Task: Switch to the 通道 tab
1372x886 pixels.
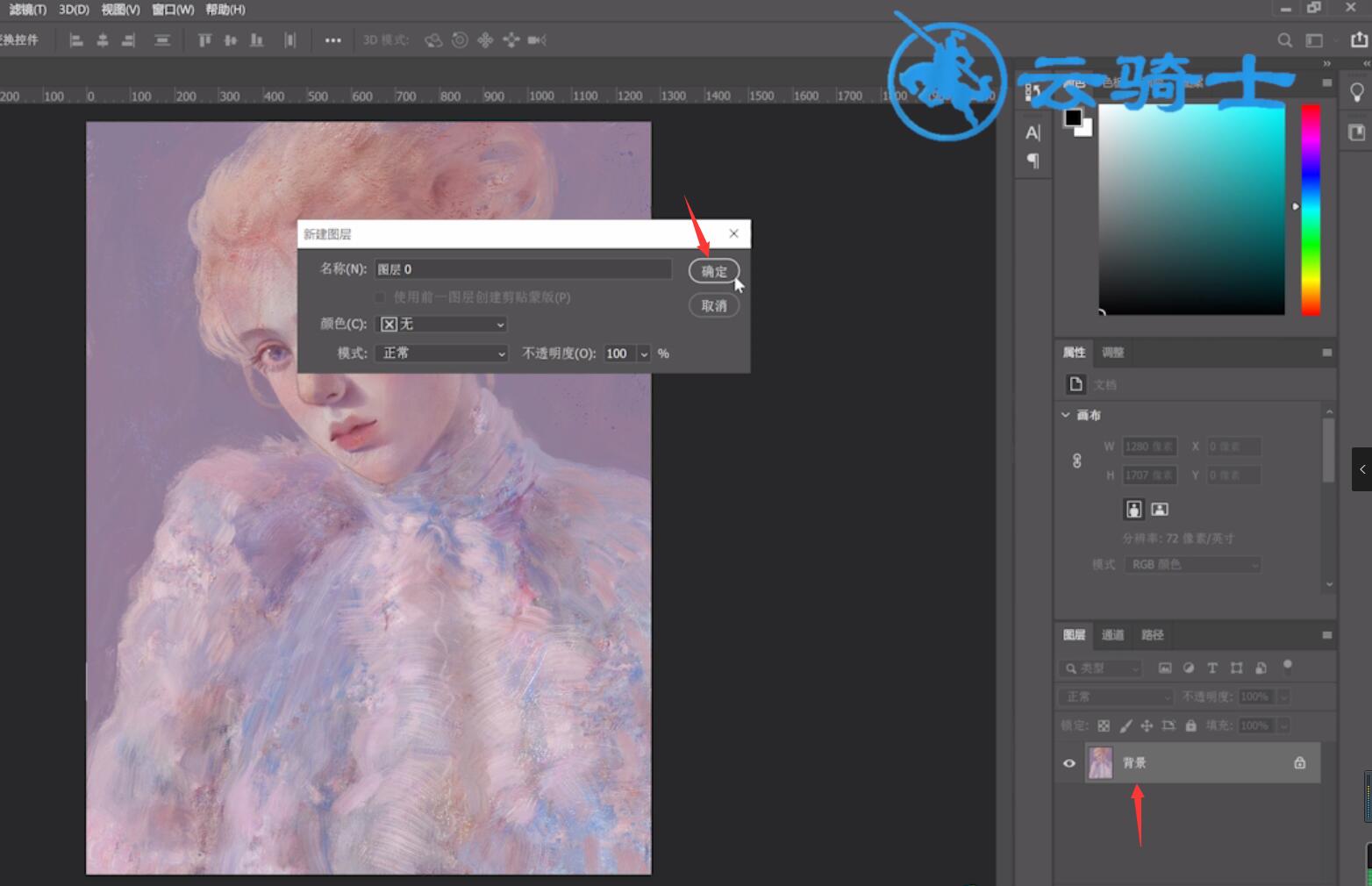Action: tap(1112, 634)
